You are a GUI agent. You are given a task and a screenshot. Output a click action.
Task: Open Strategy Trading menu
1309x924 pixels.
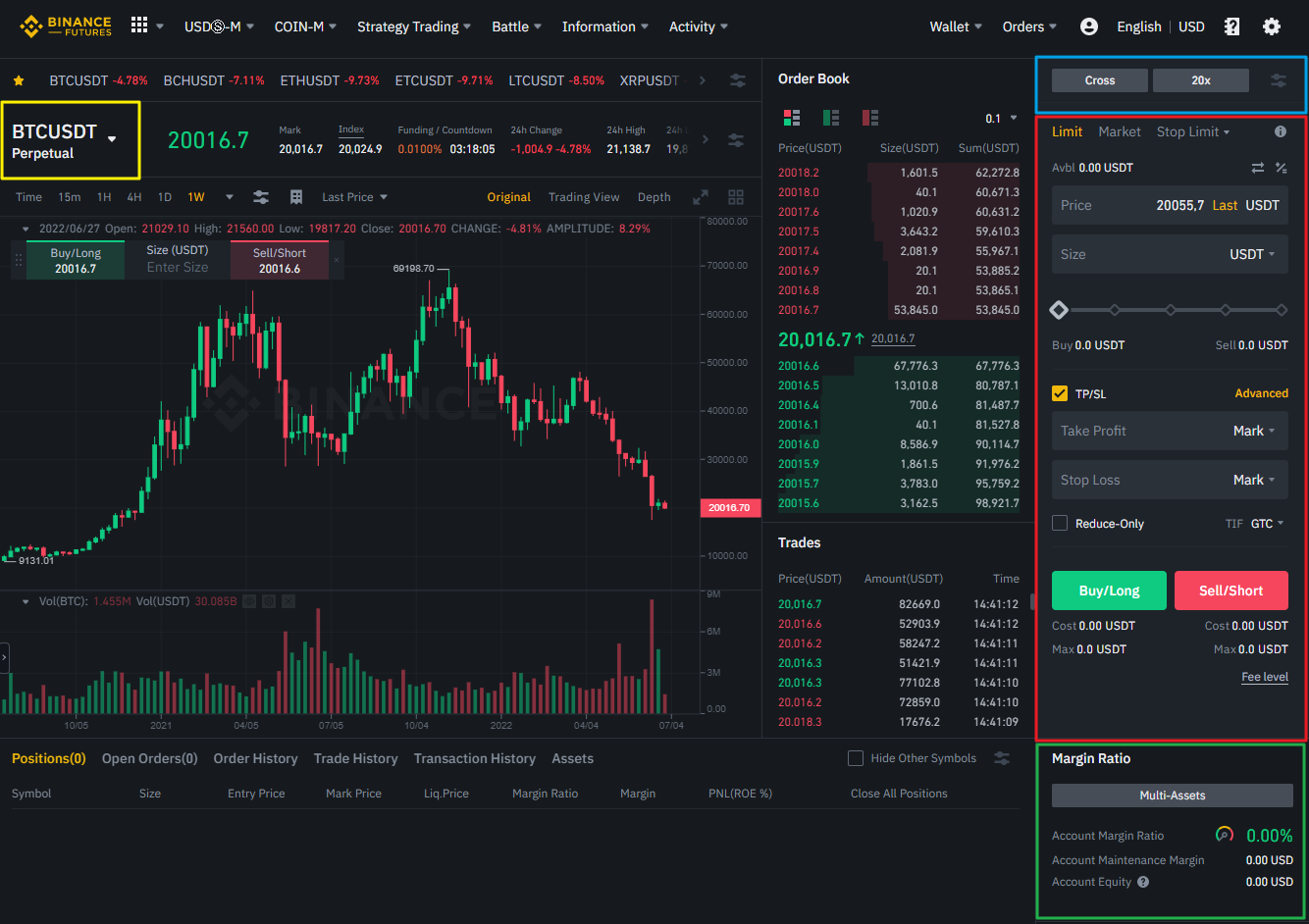414,26
